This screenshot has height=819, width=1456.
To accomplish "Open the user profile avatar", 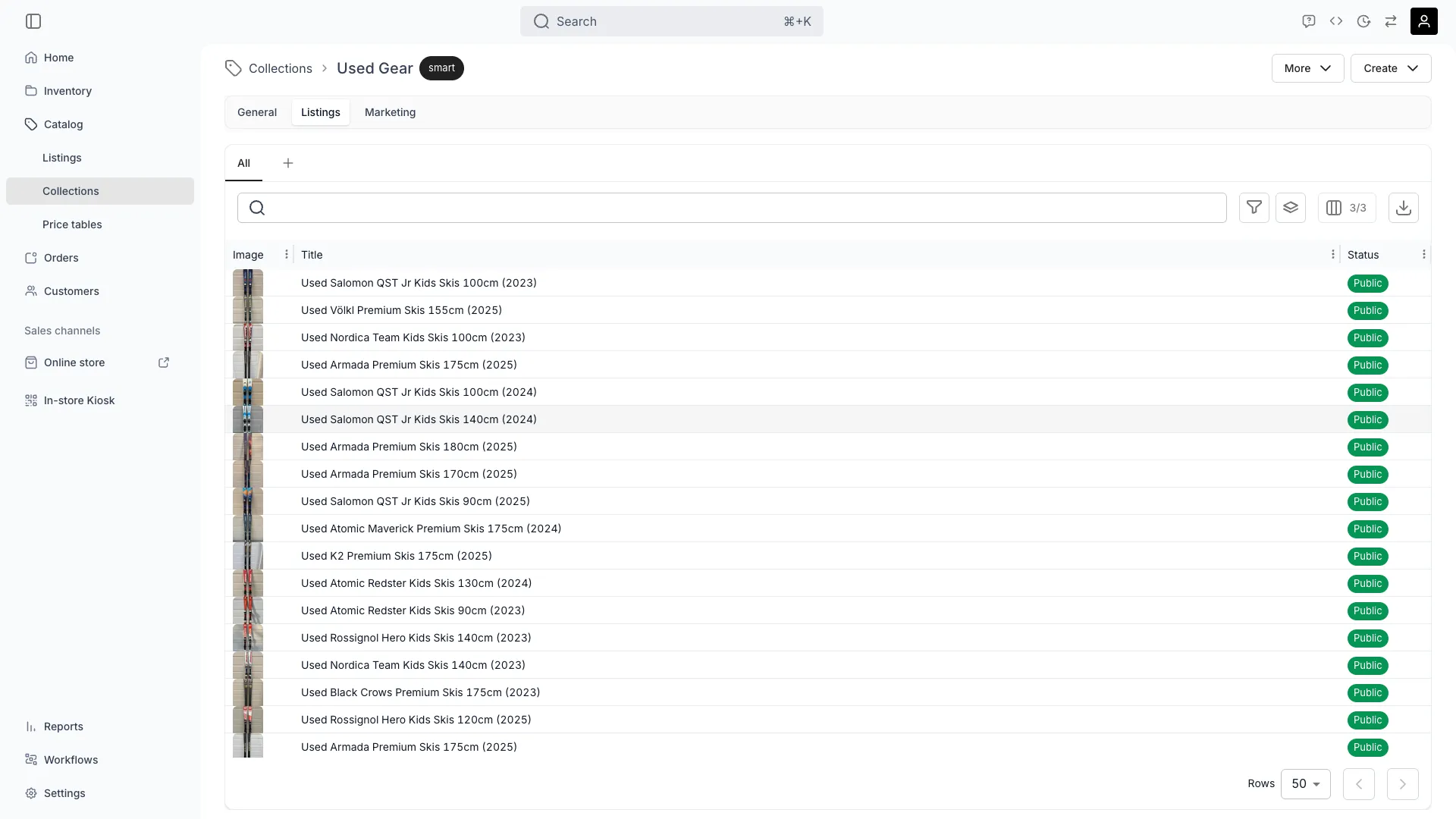I will tap(1423, 21).
